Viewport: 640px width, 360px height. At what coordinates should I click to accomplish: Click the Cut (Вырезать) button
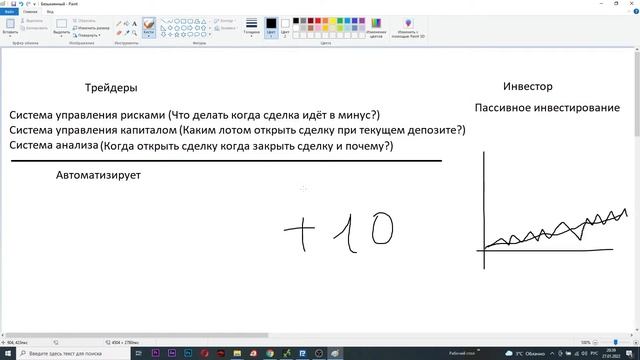click(x=32, y=21)
